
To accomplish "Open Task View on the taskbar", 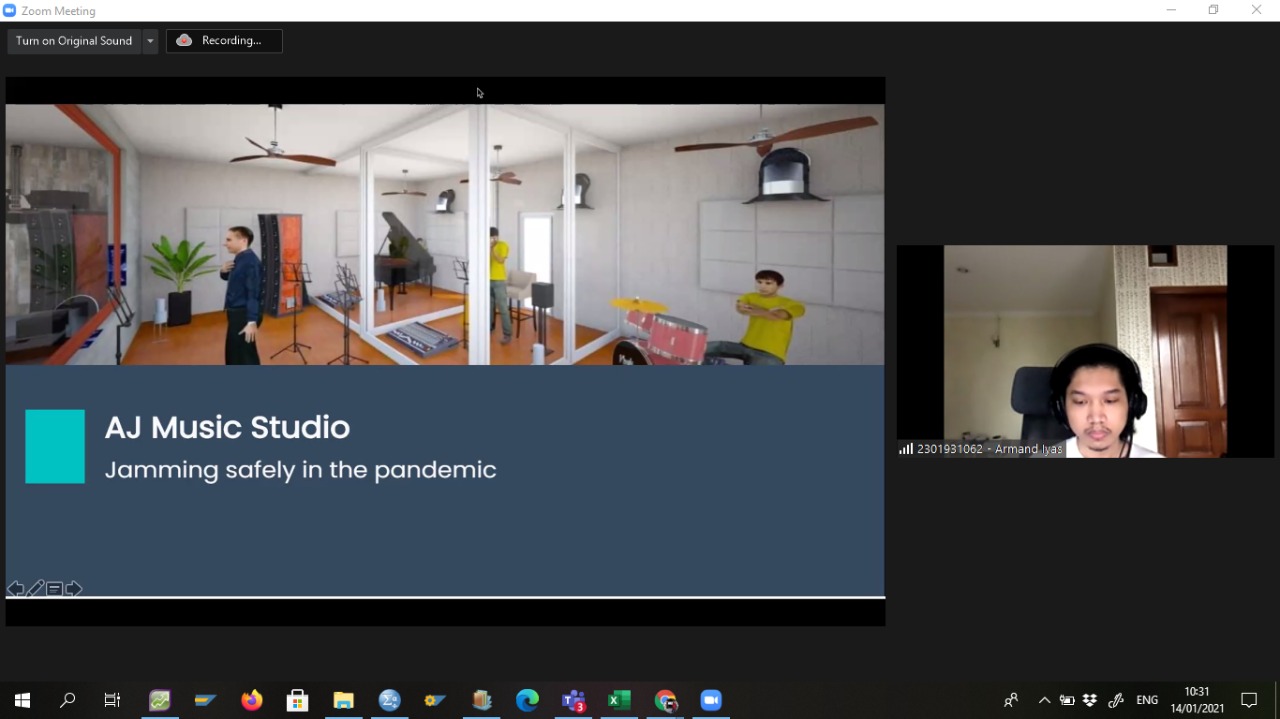I will click(113, 700).
